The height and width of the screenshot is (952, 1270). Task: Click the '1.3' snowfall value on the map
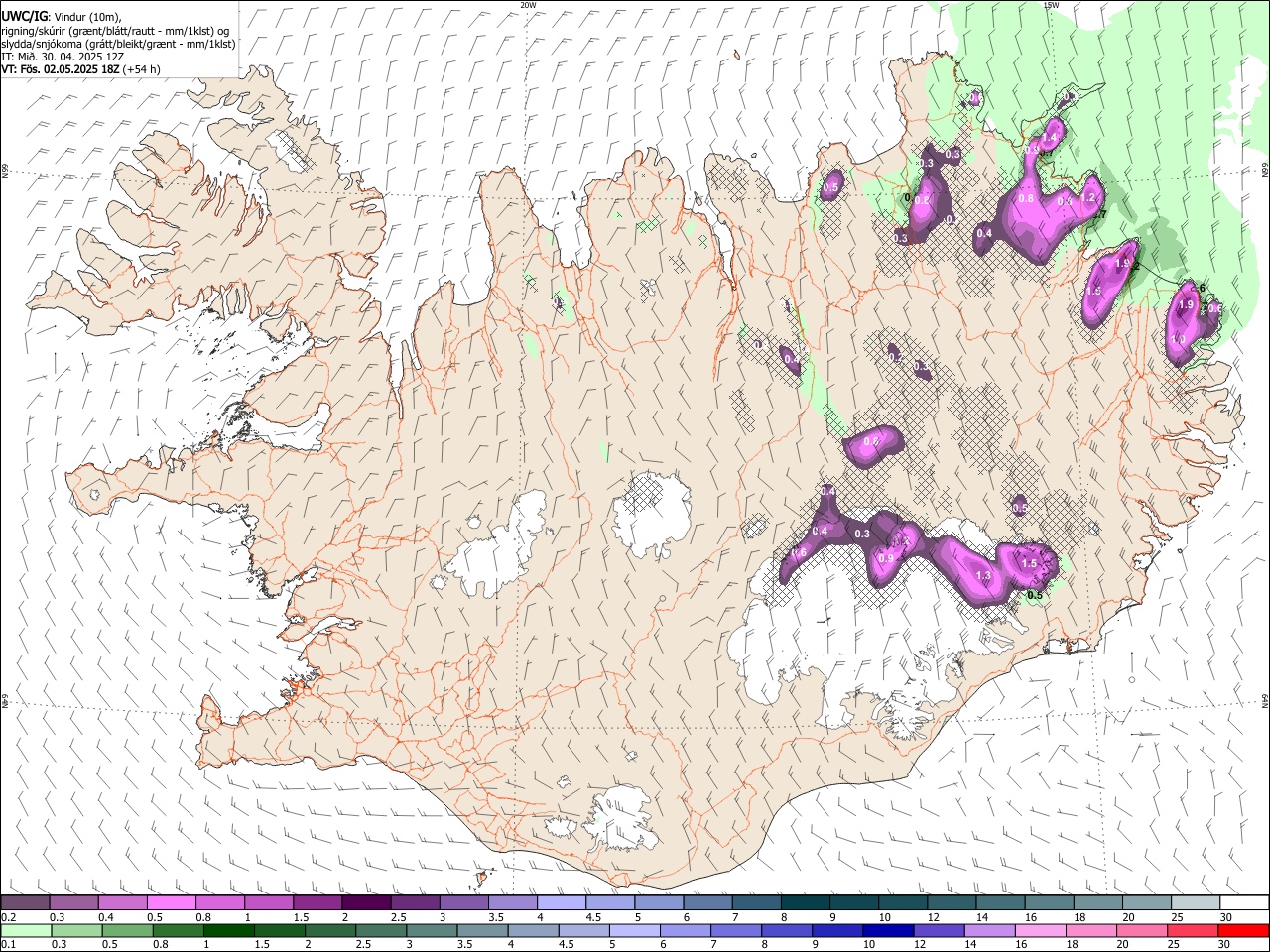coord(983,575)
